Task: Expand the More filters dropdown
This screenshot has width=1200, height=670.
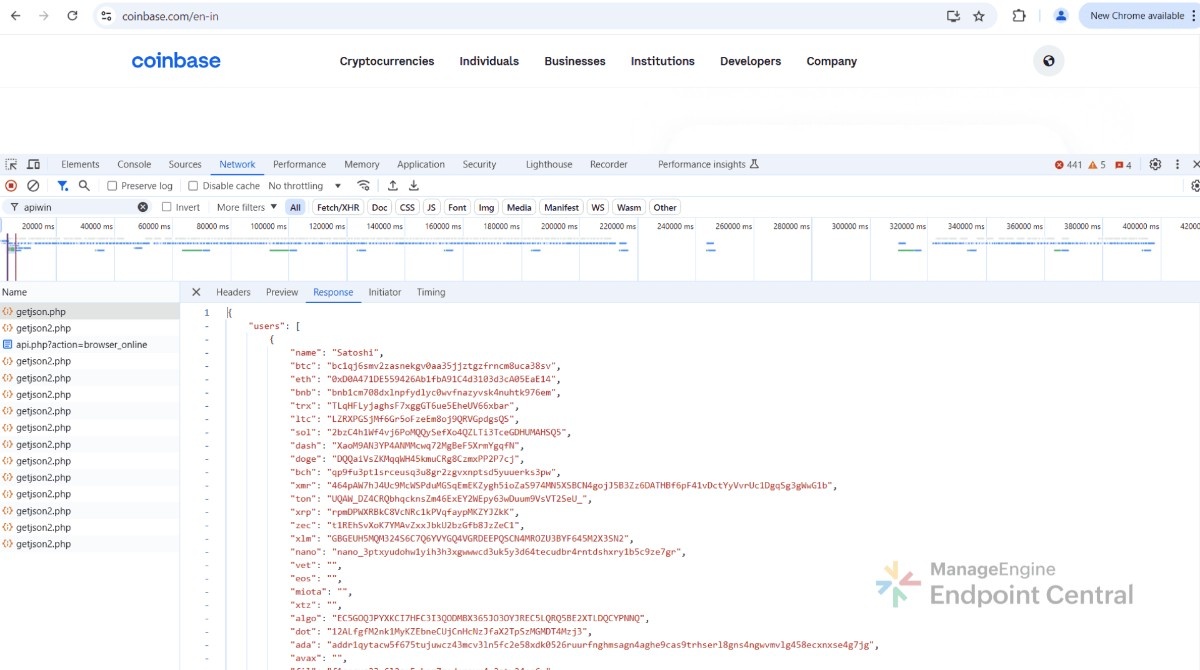Action: (x=247, y=207)
